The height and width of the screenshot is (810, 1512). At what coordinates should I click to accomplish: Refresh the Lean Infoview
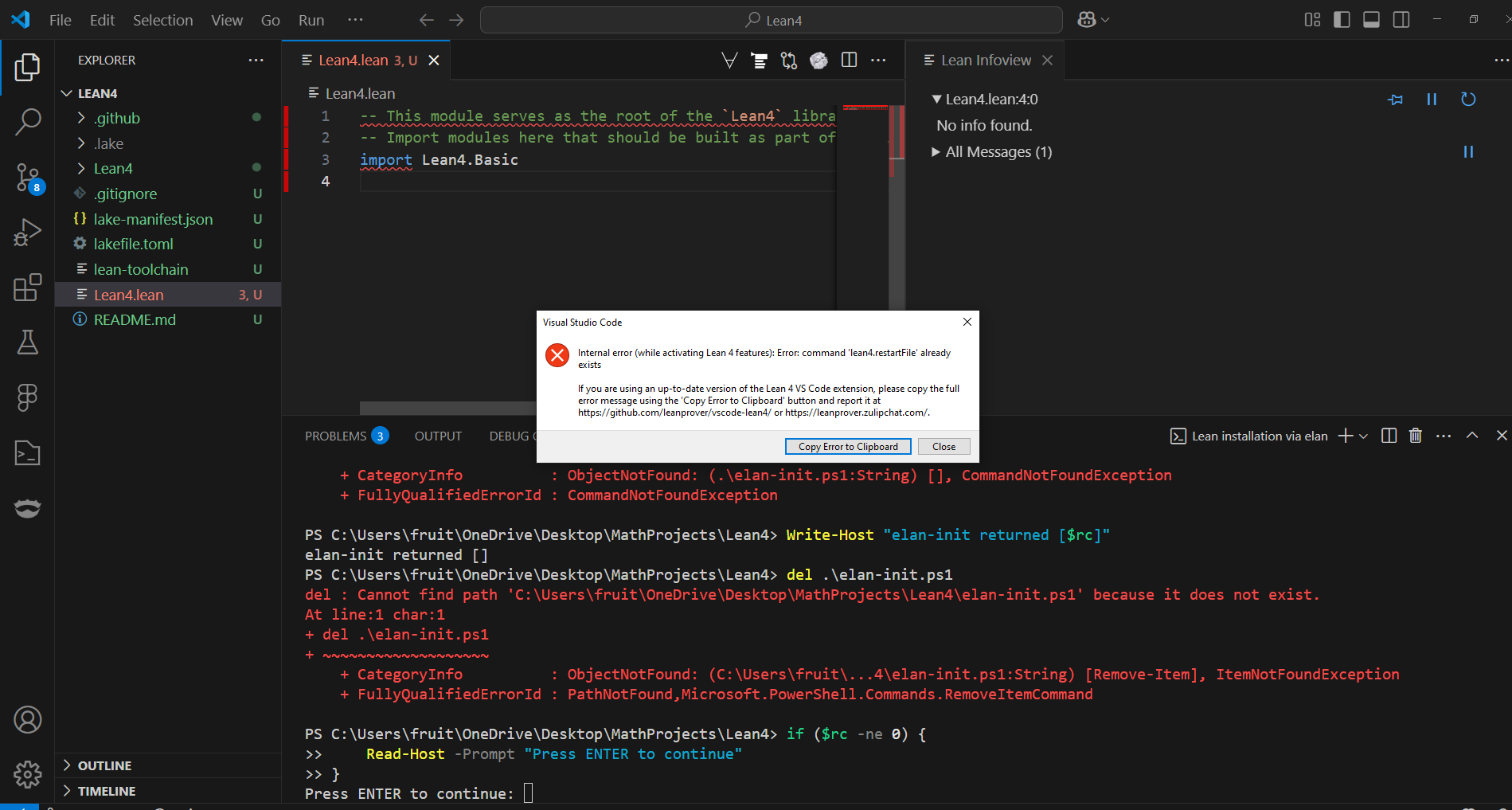pyautogui.click(x=1468, y=100)
